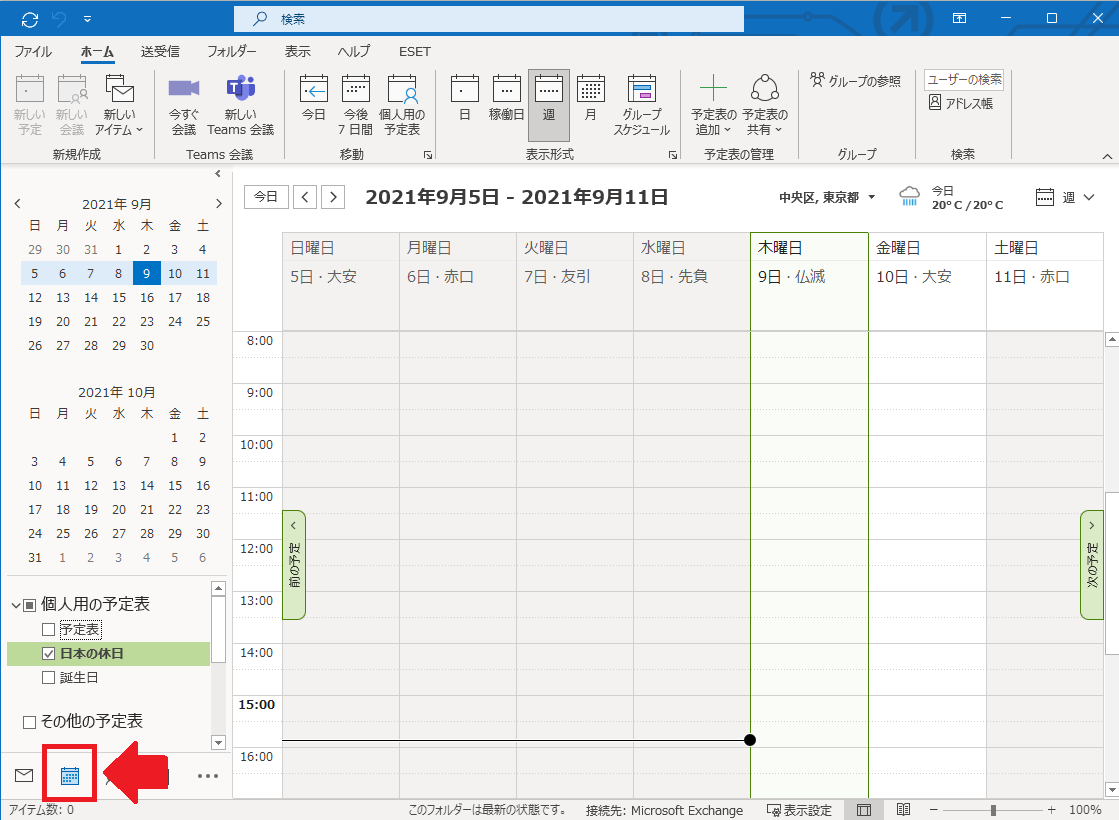This screenshot has width=1119, height=820.
Task: Open the ヘルプ ribbon tab
Action: (x=354, y=51)
